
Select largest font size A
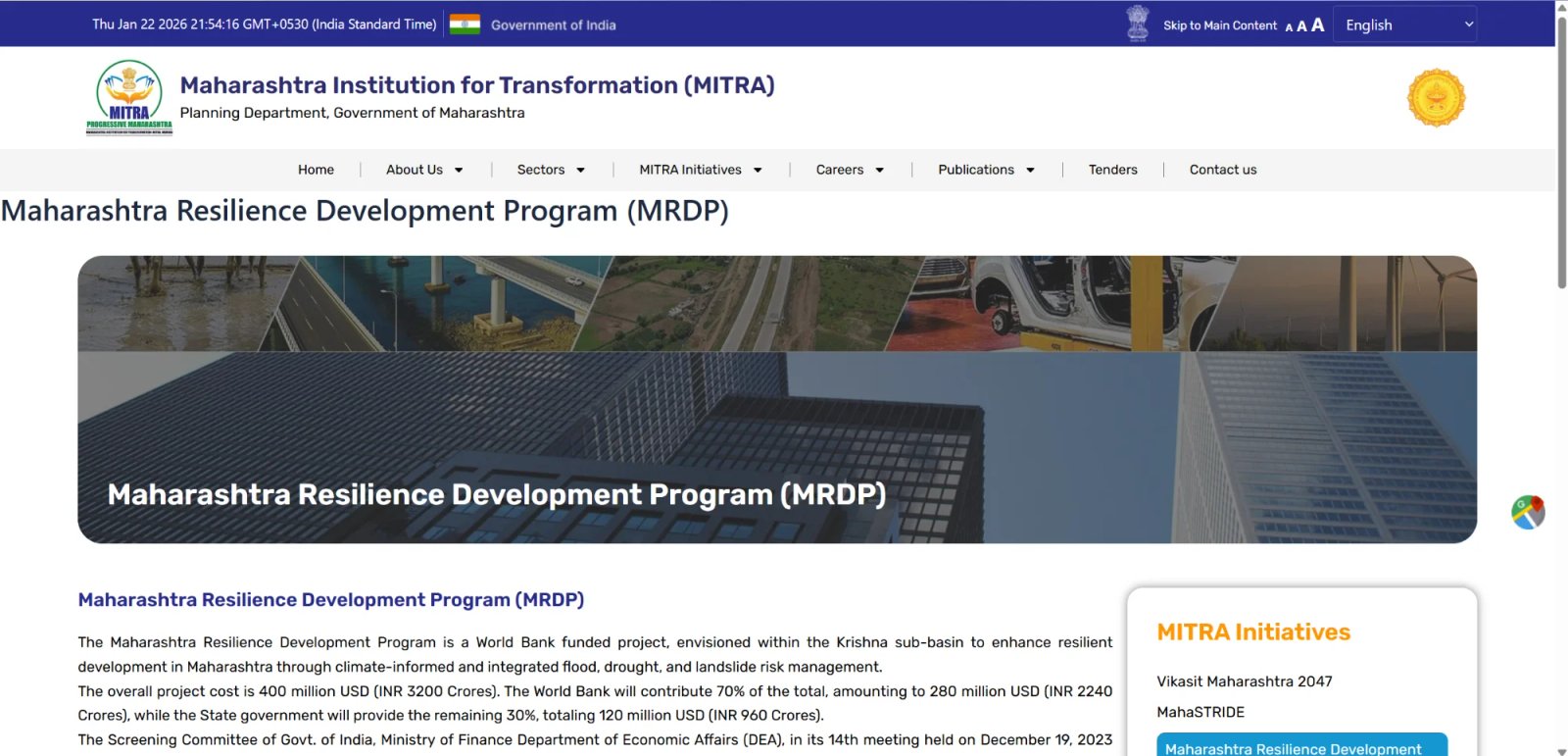(x=1317, y=25)
